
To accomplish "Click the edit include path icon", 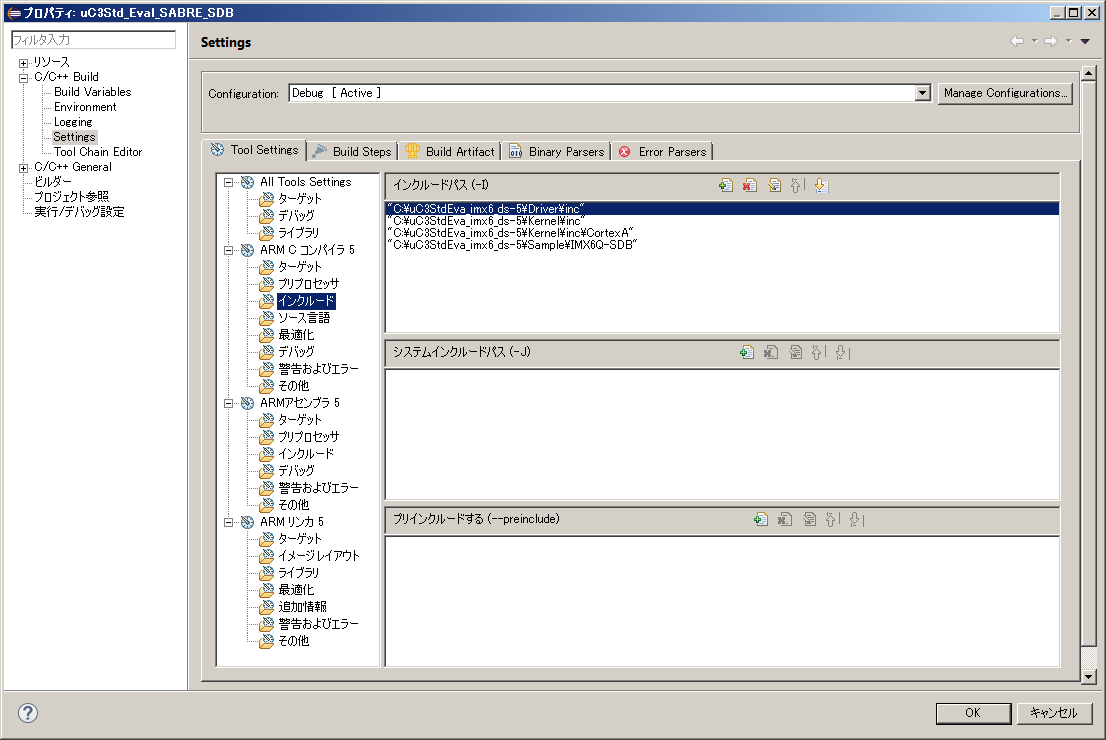I will point(773,185).
